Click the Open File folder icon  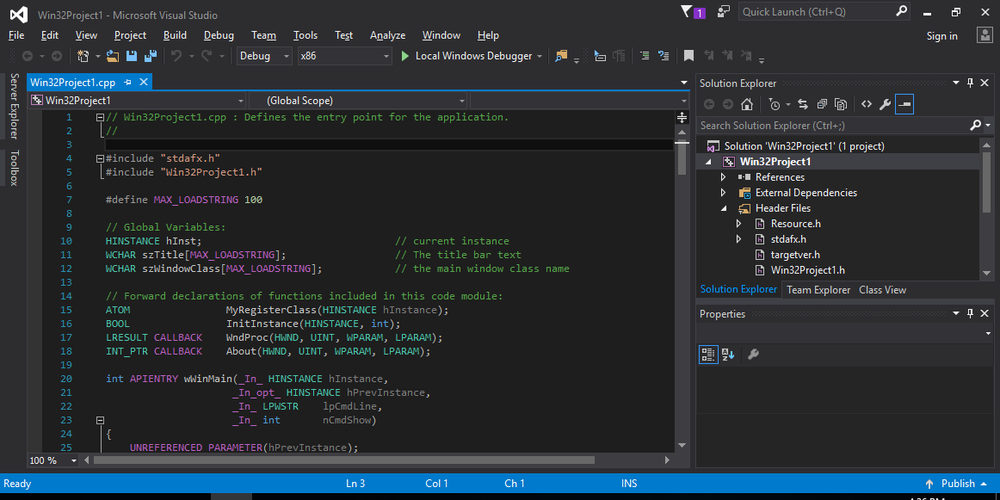tap(113, 56)
